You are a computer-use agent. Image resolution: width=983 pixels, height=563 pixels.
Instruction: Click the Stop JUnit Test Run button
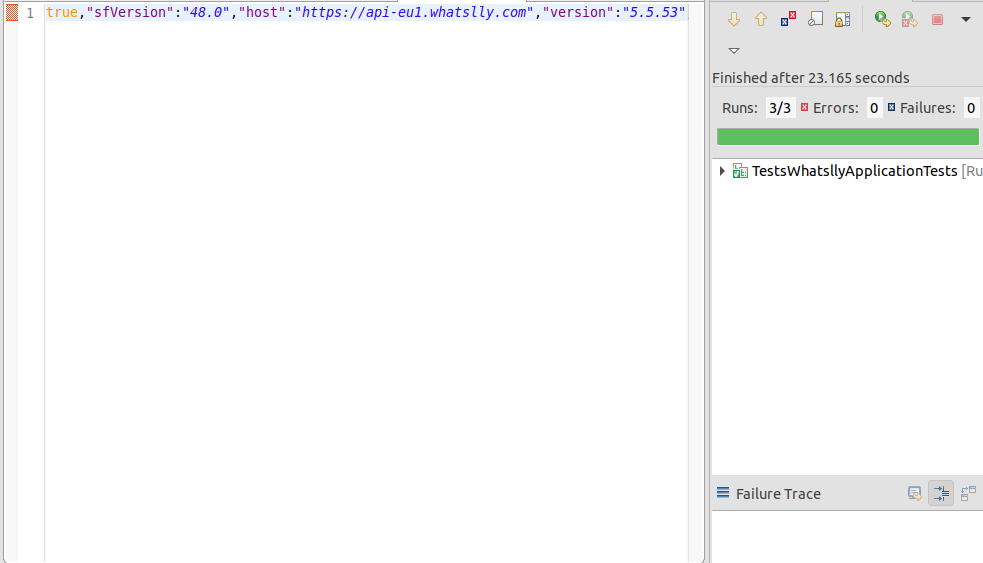click(937, 19)
